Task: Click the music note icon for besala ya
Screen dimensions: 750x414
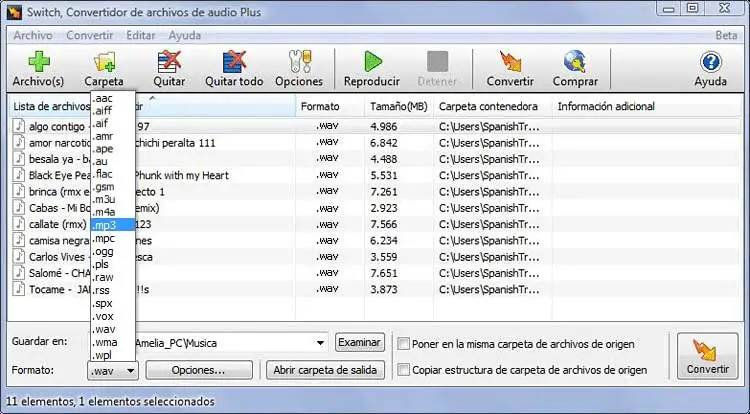Action: (19, 158)
